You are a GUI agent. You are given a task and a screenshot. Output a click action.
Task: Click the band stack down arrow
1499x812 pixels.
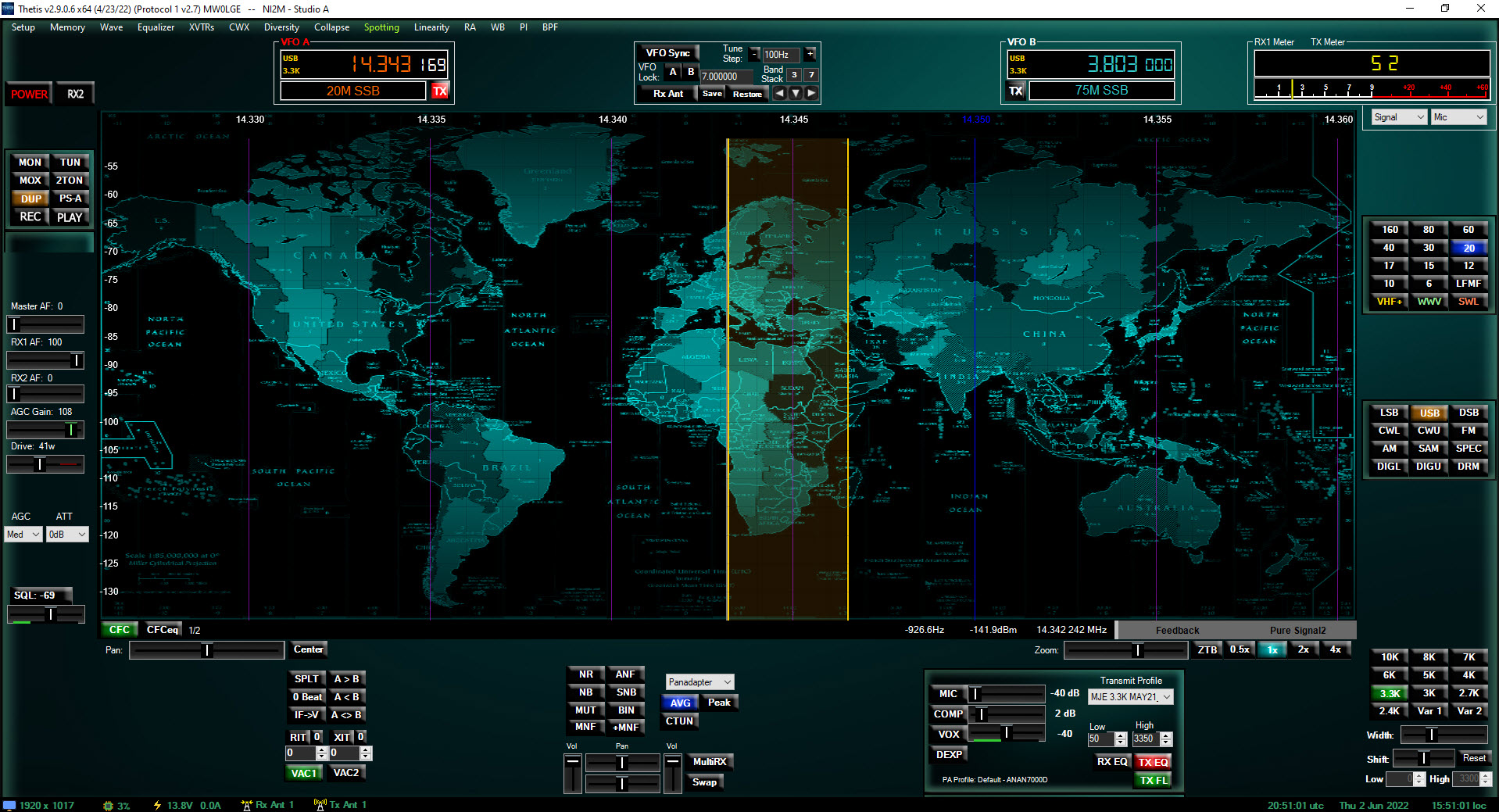pos(796,93)
